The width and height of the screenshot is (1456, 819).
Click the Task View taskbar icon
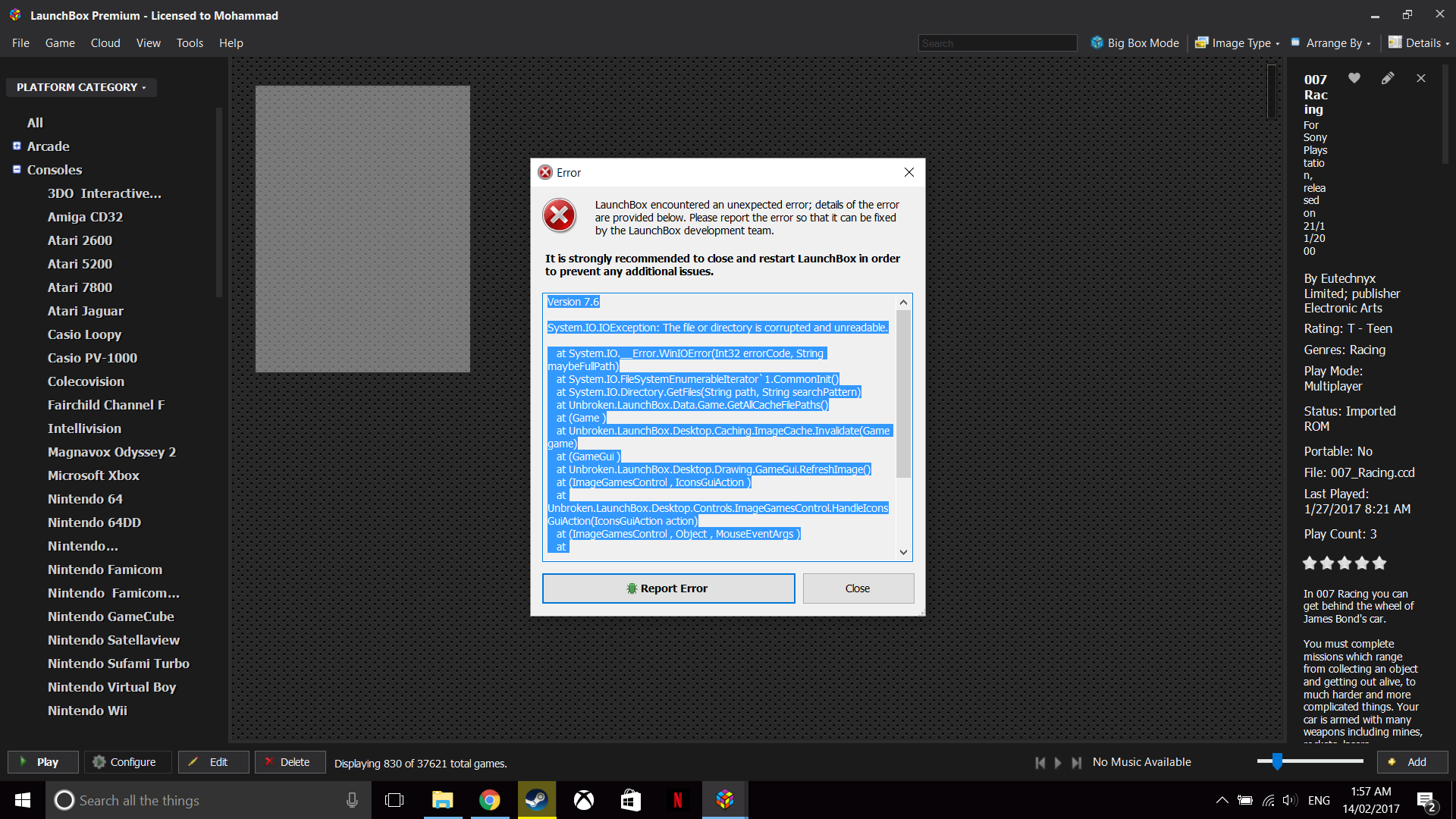[394, 800]
